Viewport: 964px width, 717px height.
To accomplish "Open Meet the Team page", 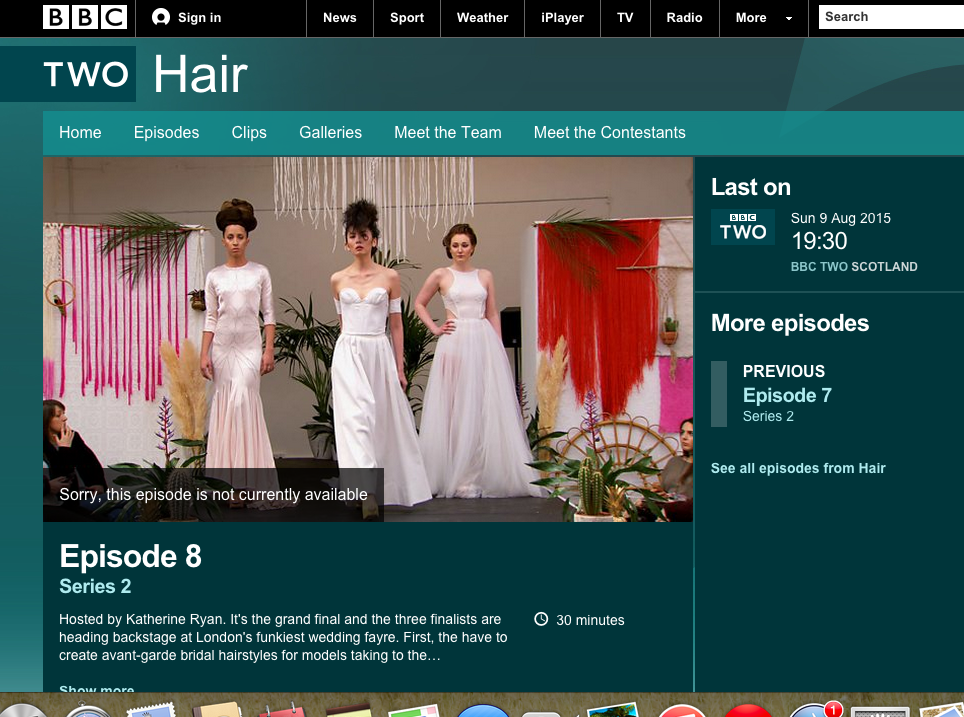I will (x=448, y=132).
